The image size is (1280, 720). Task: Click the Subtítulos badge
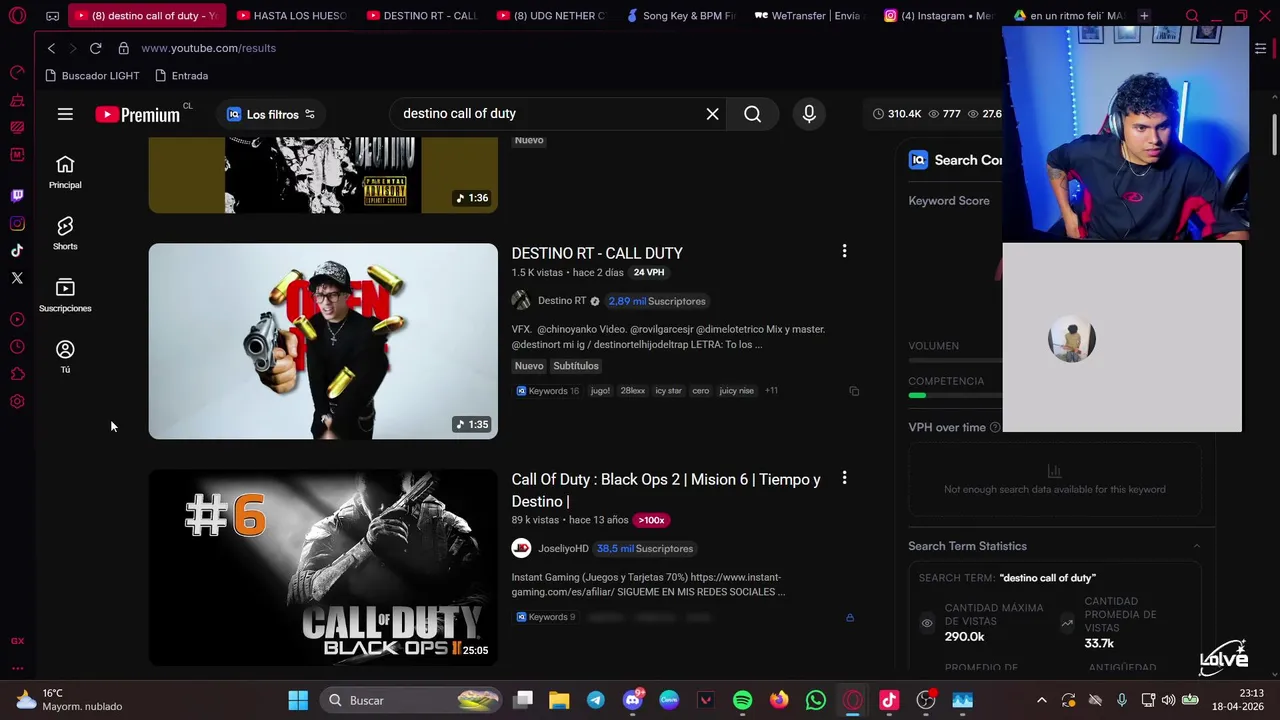click(576, 366)
